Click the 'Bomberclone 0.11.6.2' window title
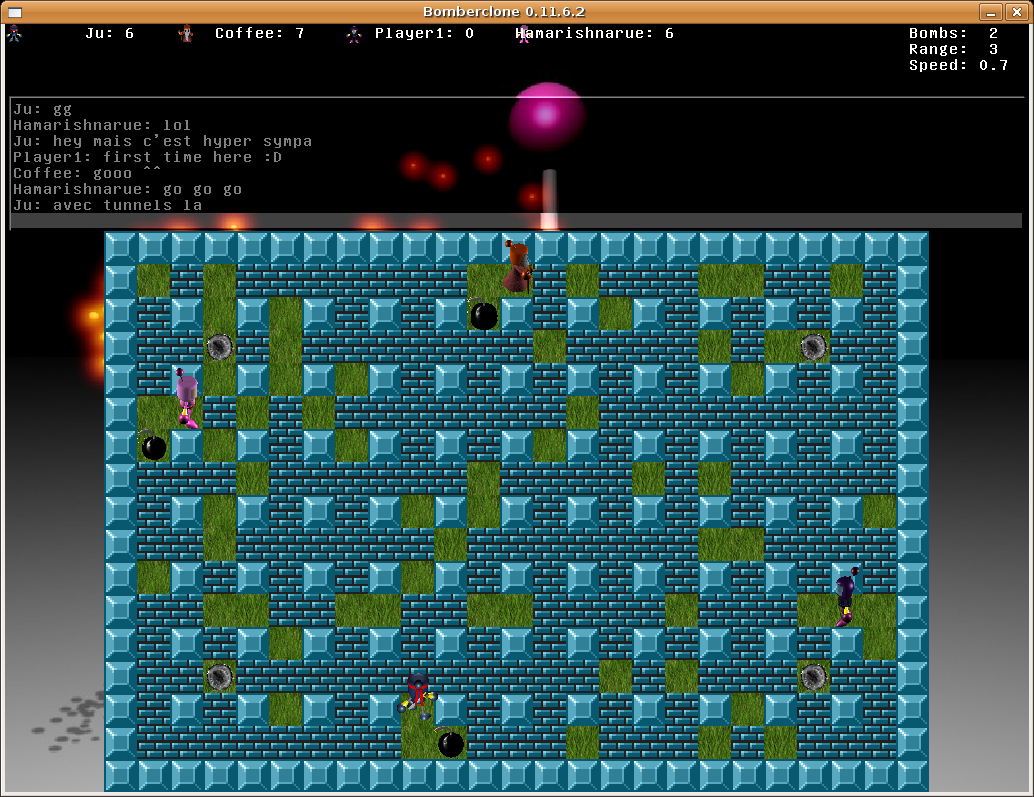This screenshot has height=797, width=1034. point(504,12)
